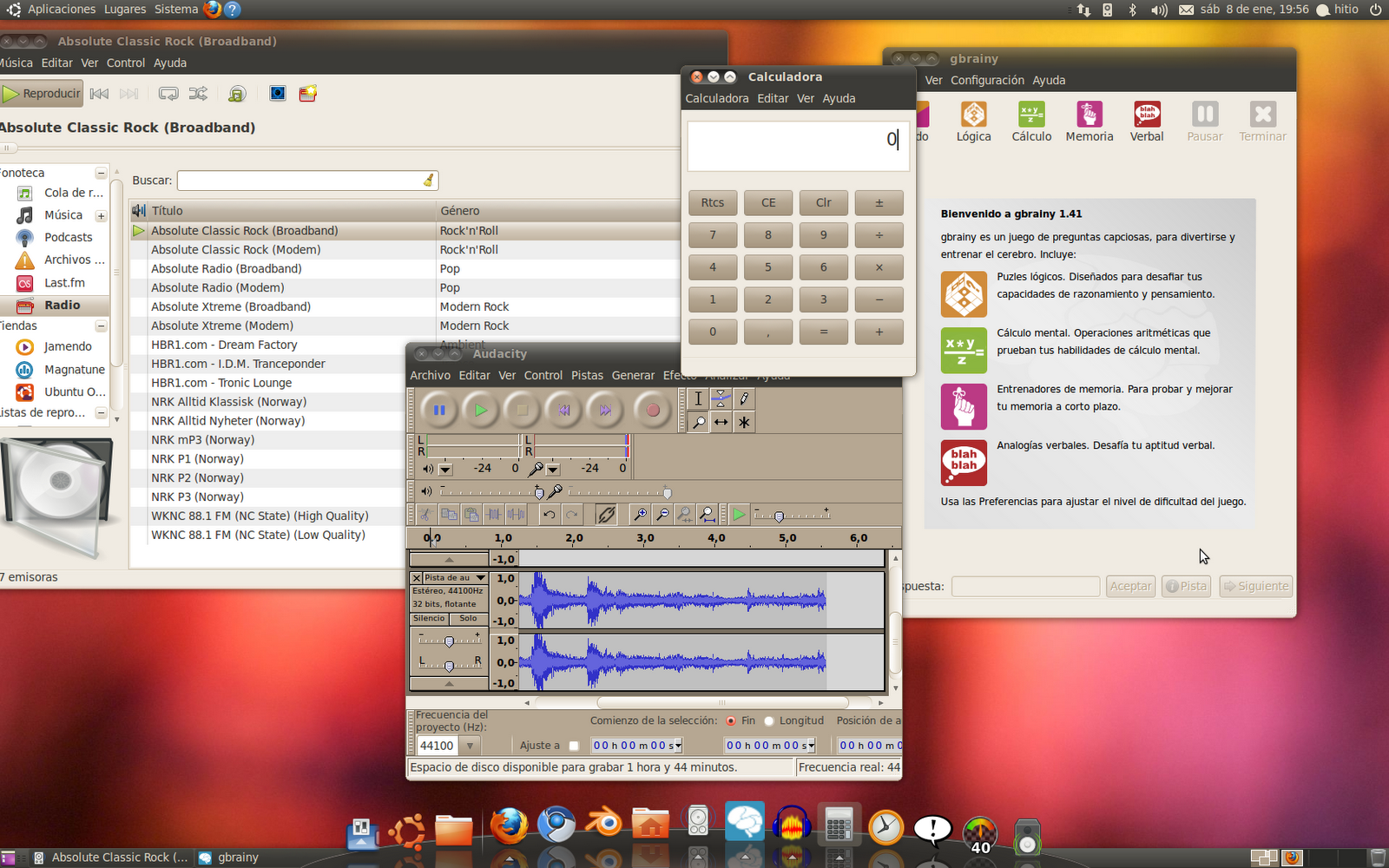Click Zoom Out icon in Audacity edit toolbar
Screen dimensions: 1389x868
pos(663,515)
